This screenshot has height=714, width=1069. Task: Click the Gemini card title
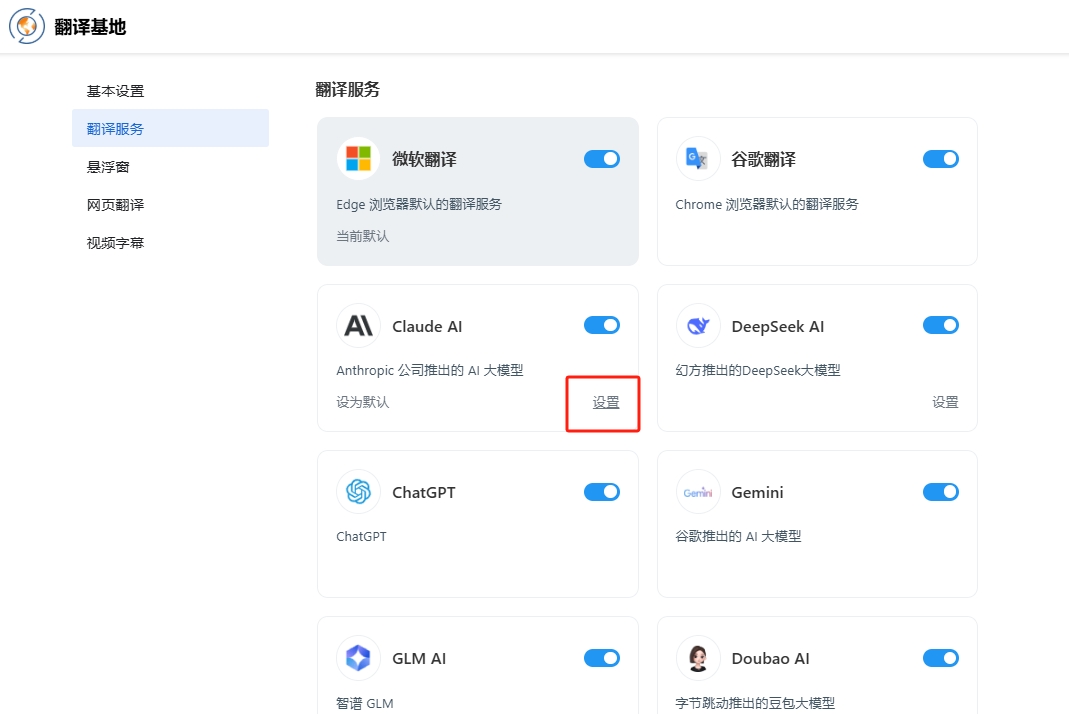point(757,492)
